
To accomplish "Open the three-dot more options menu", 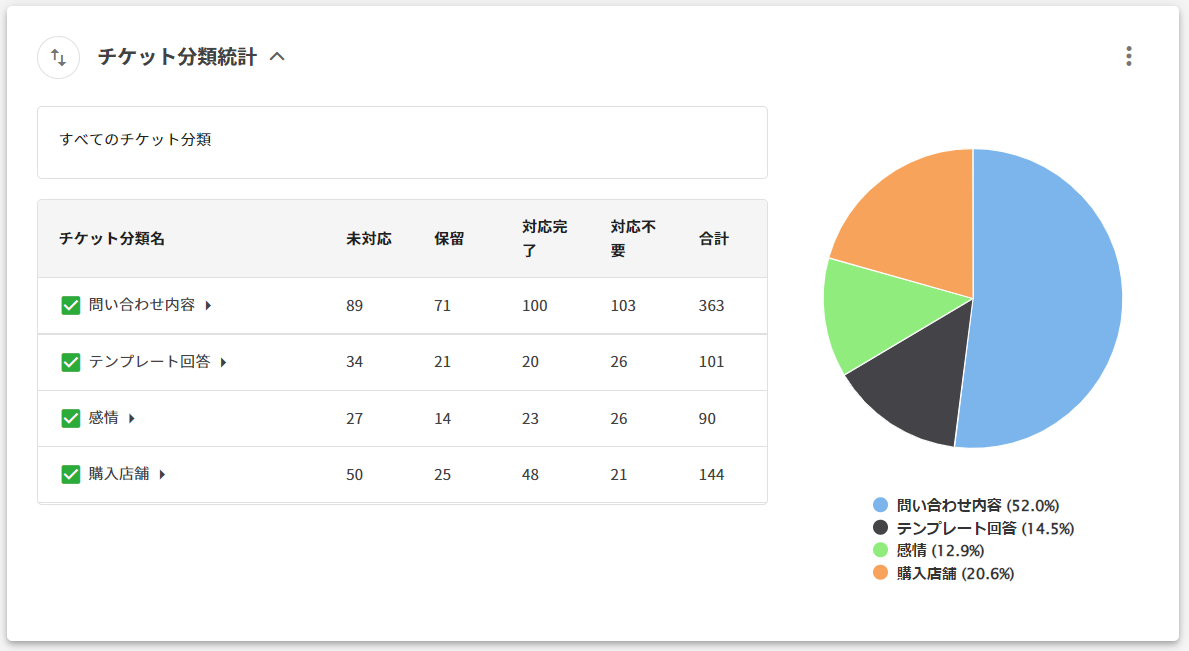I will 1129,56.
